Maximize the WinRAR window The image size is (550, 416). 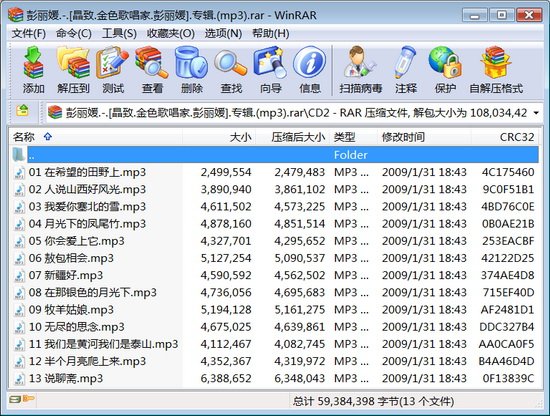(502, 15)
